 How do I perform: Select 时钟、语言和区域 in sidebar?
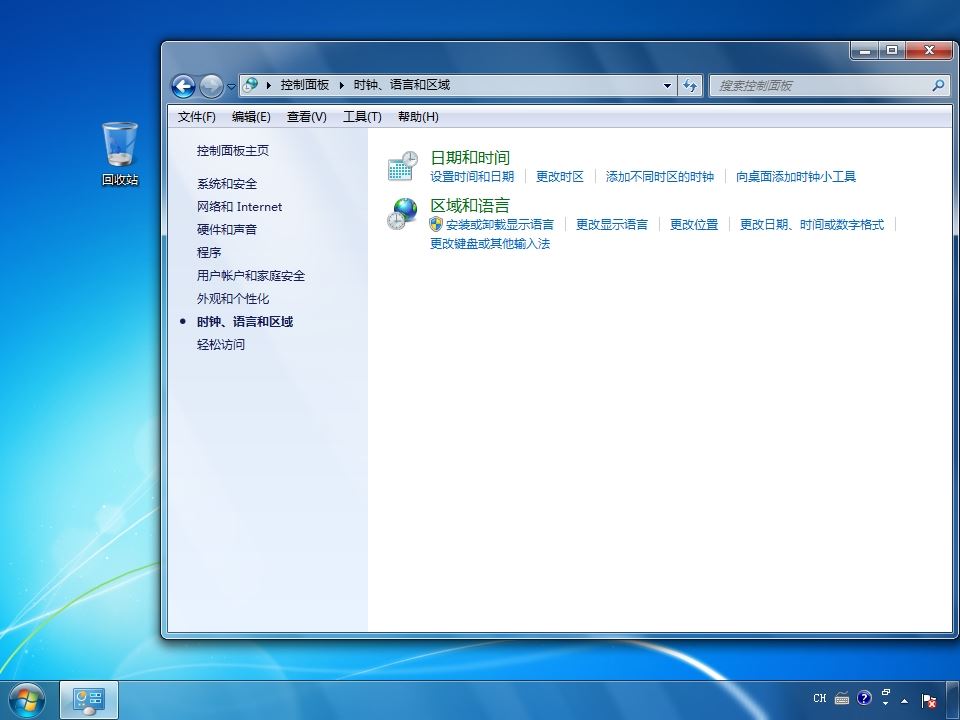245,321
